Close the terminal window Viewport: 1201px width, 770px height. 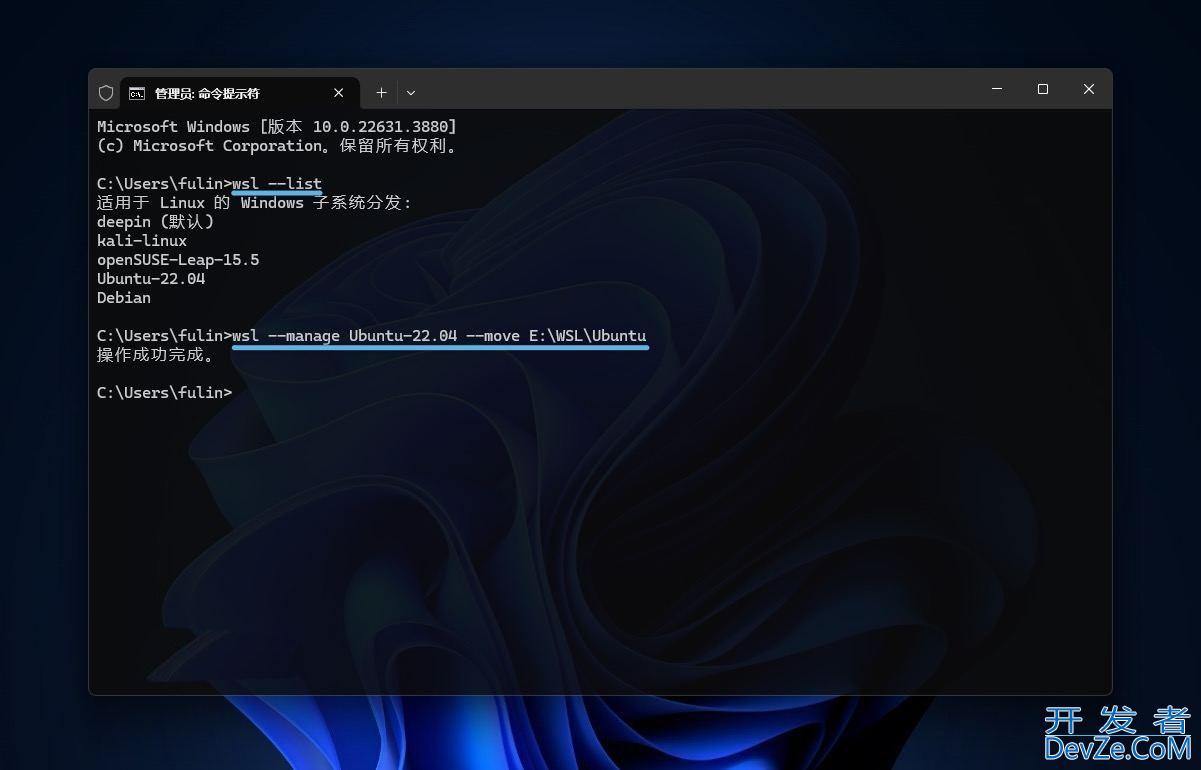[1089, 89]
